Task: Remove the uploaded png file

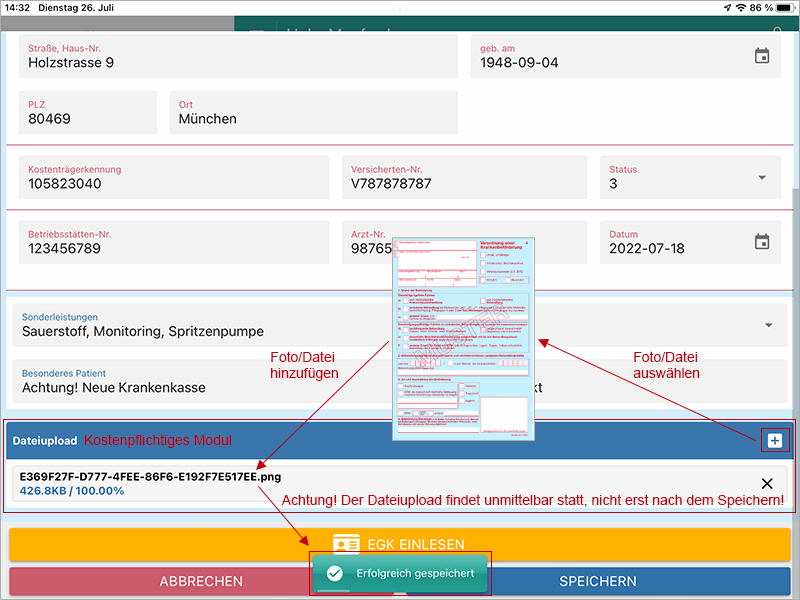Action: tap(767, 483)
